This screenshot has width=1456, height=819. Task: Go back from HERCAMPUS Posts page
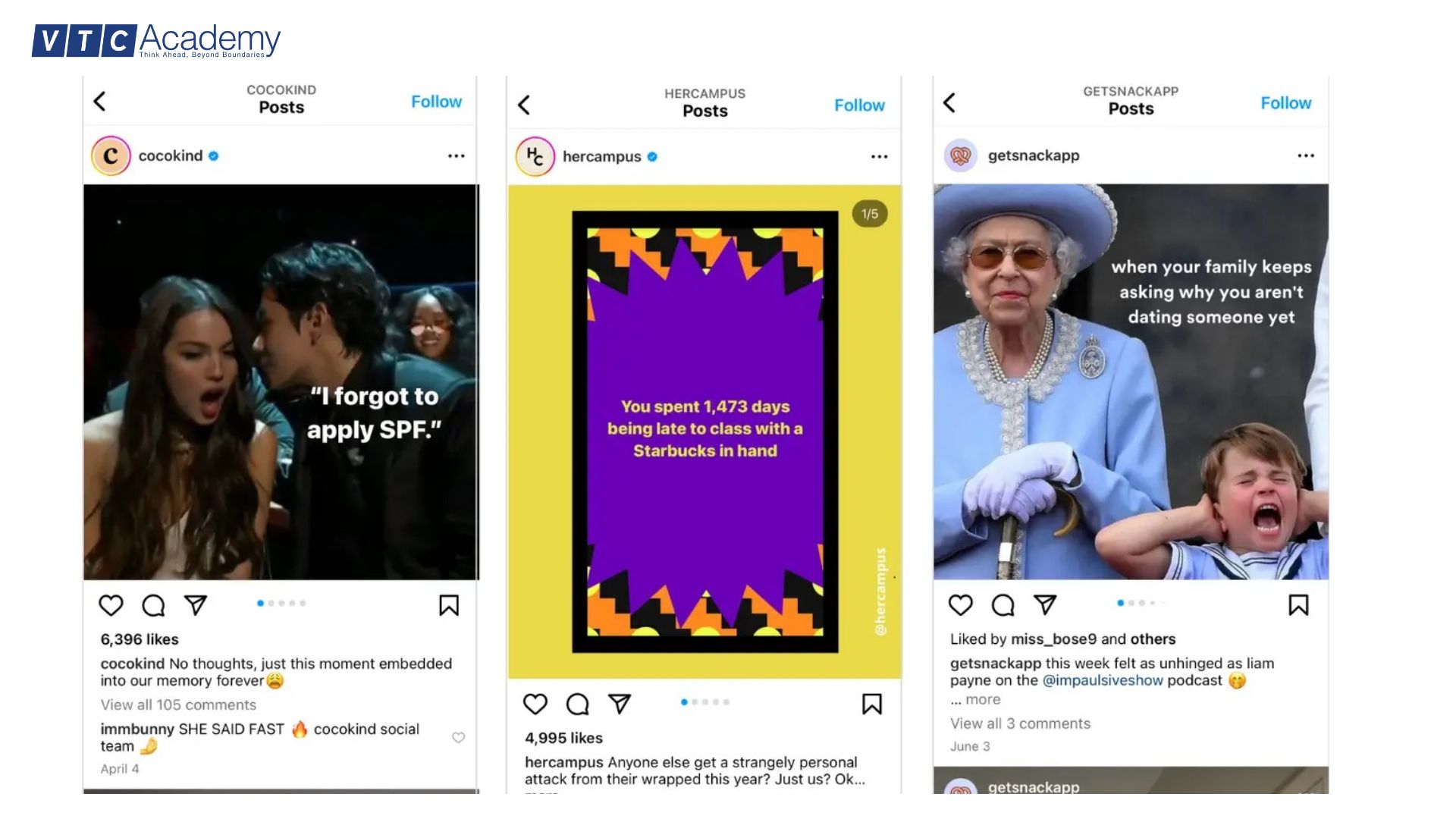[524, 105]
